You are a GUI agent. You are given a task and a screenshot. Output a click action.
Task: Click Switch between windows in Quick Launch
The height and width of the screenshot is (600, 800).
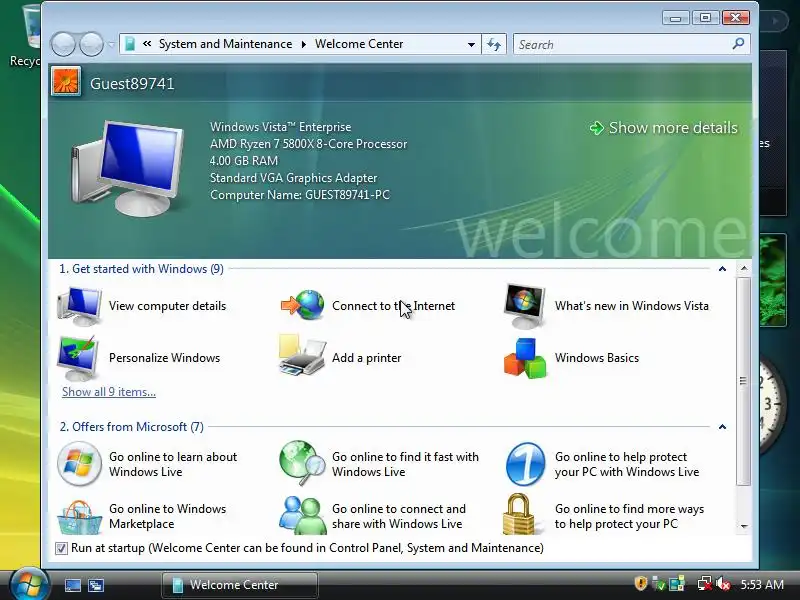click(x=96, y=585)
